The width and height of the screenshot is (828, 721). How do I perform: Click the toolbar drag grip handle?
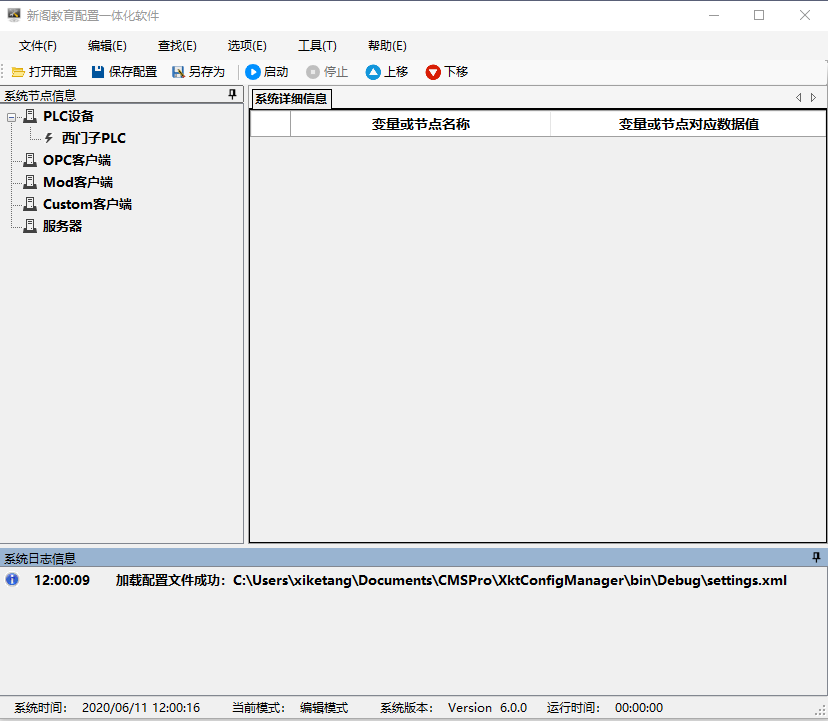3,72
